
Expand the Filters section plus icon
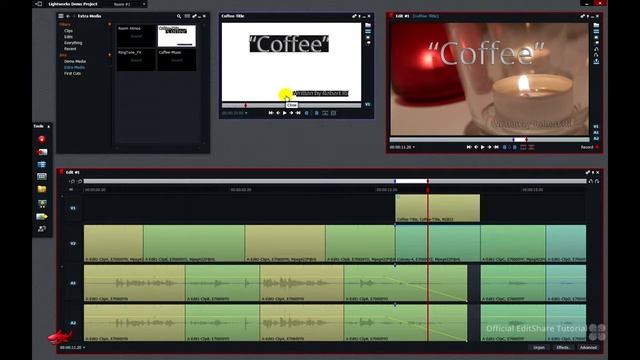(x=109, y=24)
